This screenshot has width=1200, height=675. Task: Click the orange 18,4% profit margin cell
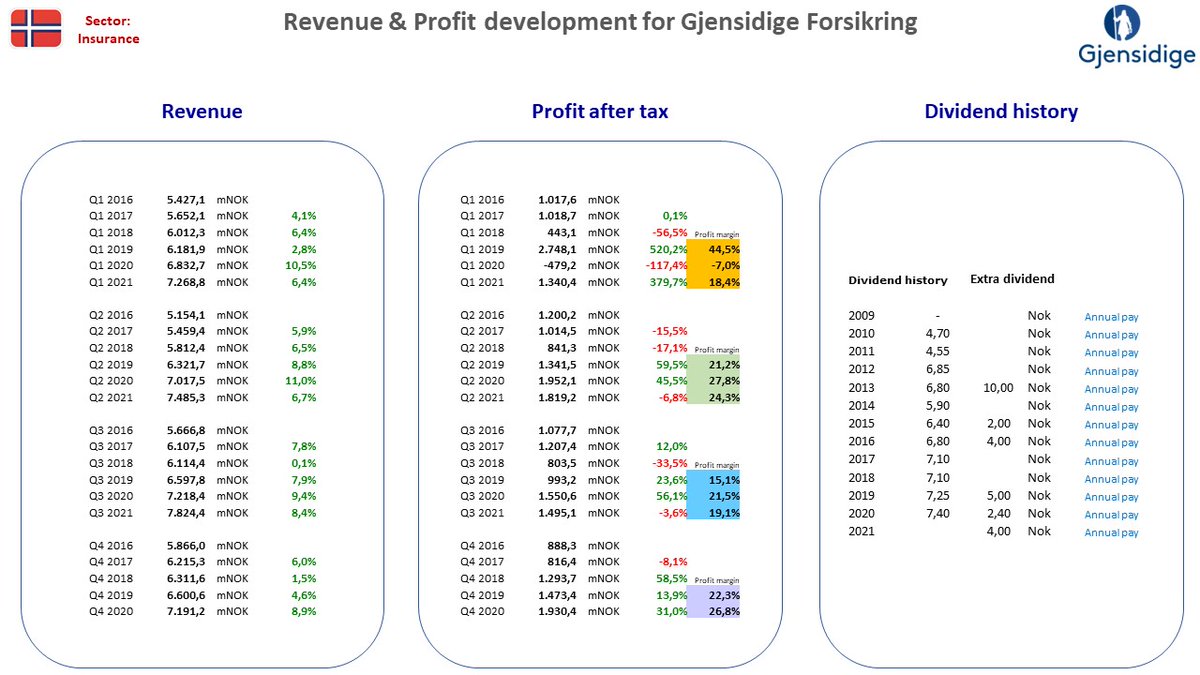(x=714, y=282)
